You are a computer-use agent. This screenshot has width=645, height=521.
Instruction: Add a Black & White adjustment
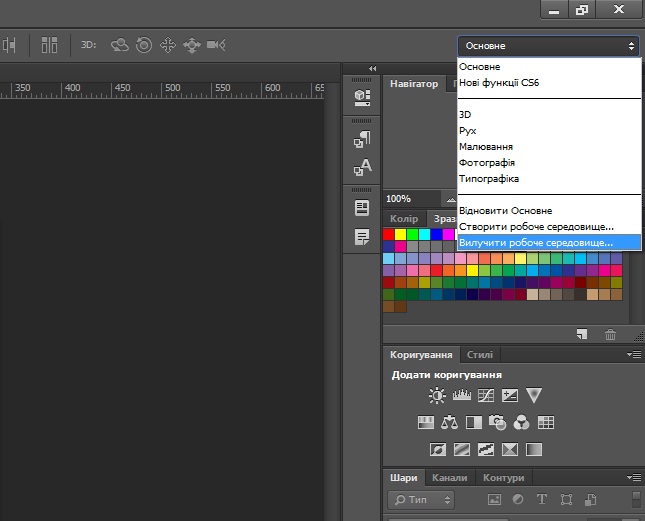pyautogui.click(x=473, y=422)
